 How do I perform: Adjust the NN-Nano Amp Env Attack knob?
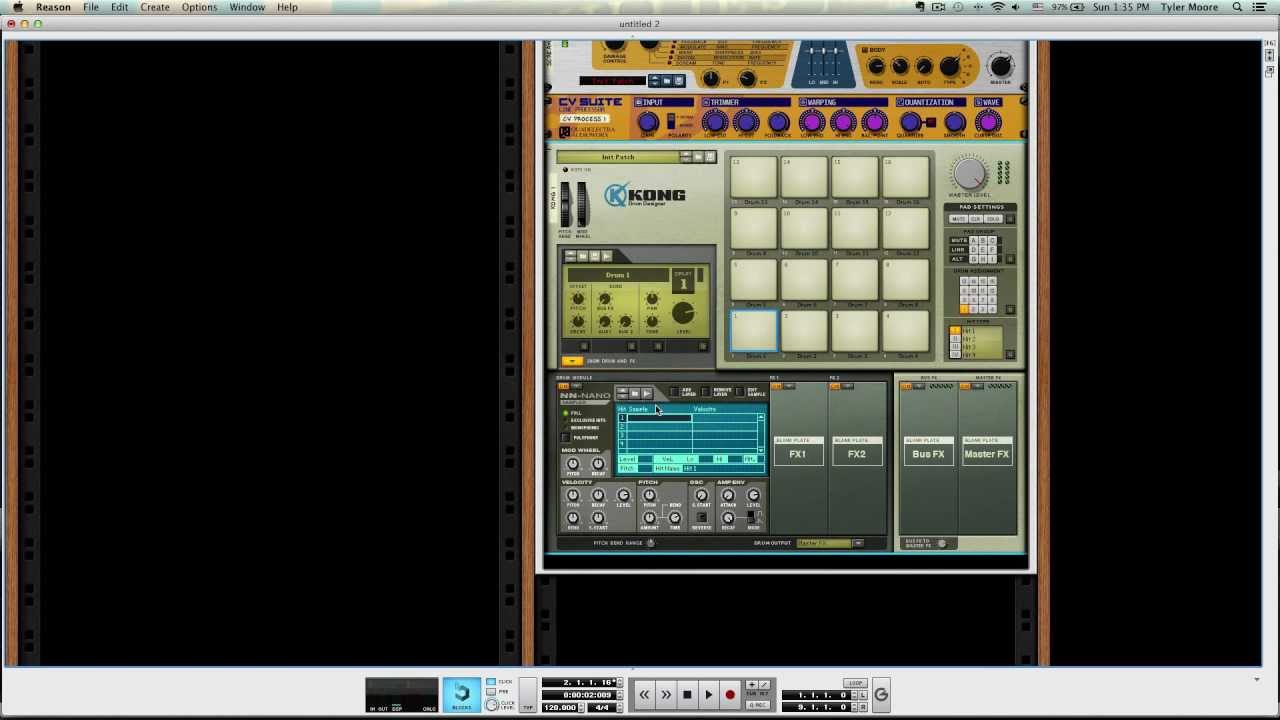tap(728, 495)
